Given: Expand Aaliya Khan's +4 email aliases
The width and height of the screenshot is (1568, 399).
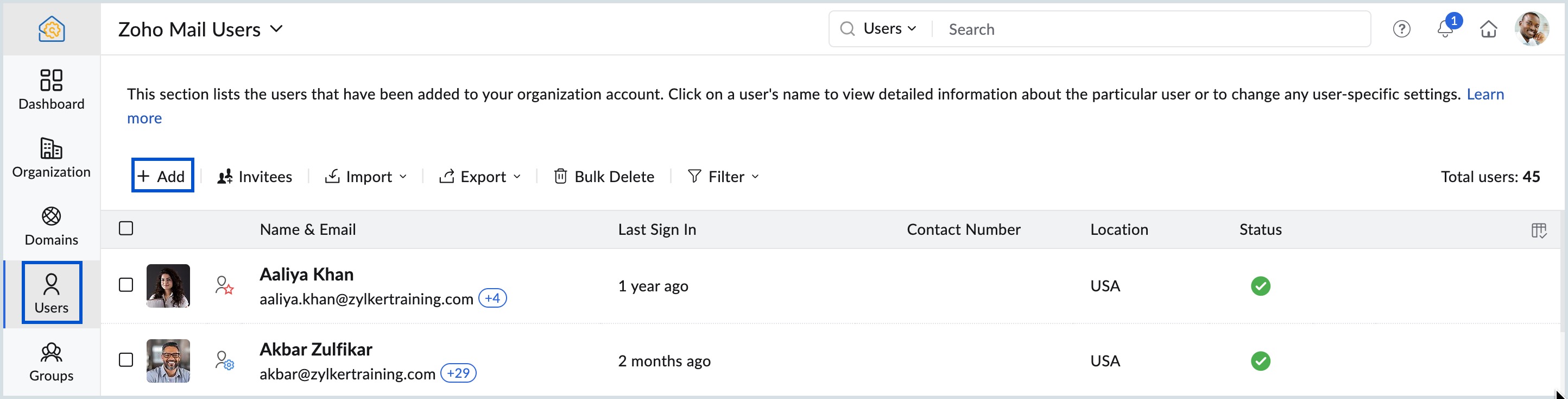Looking at the screenshot, I should pyautogui.click(x=492, y=298).
